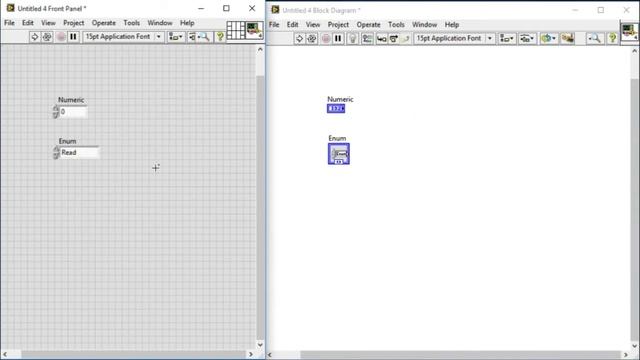
Task: Click Front Panel search magnifier icon
Action: pos(204,37)
